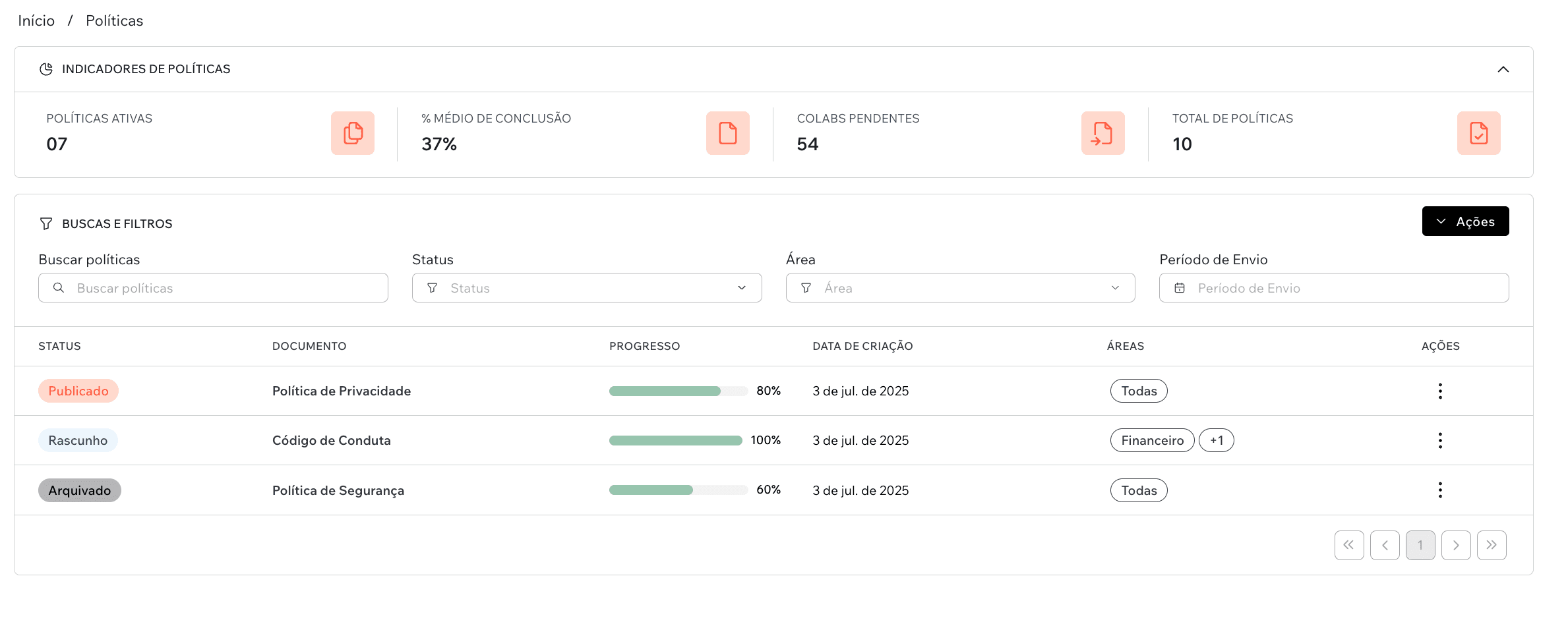The height and width of the screenshot is (630, 1568).
Task: Collapse the Indicadores de Políticas panel
Action: pos(1504,69)
